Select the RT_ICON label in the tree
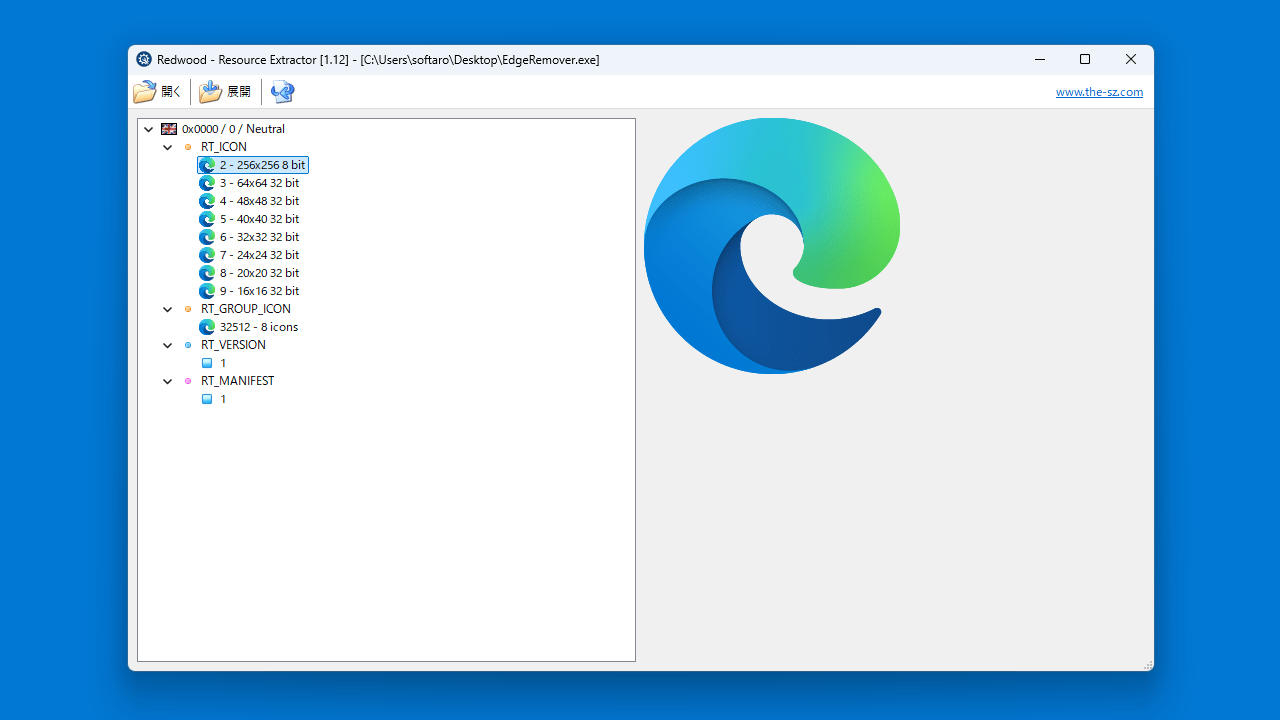1280x720 pixels. 224,147
